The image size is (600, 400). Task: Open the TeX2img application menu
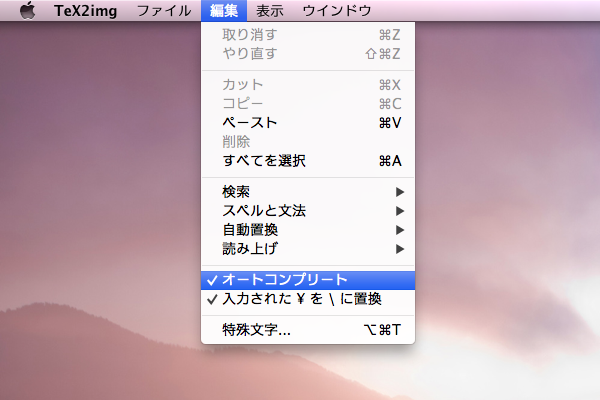(86, 11)
